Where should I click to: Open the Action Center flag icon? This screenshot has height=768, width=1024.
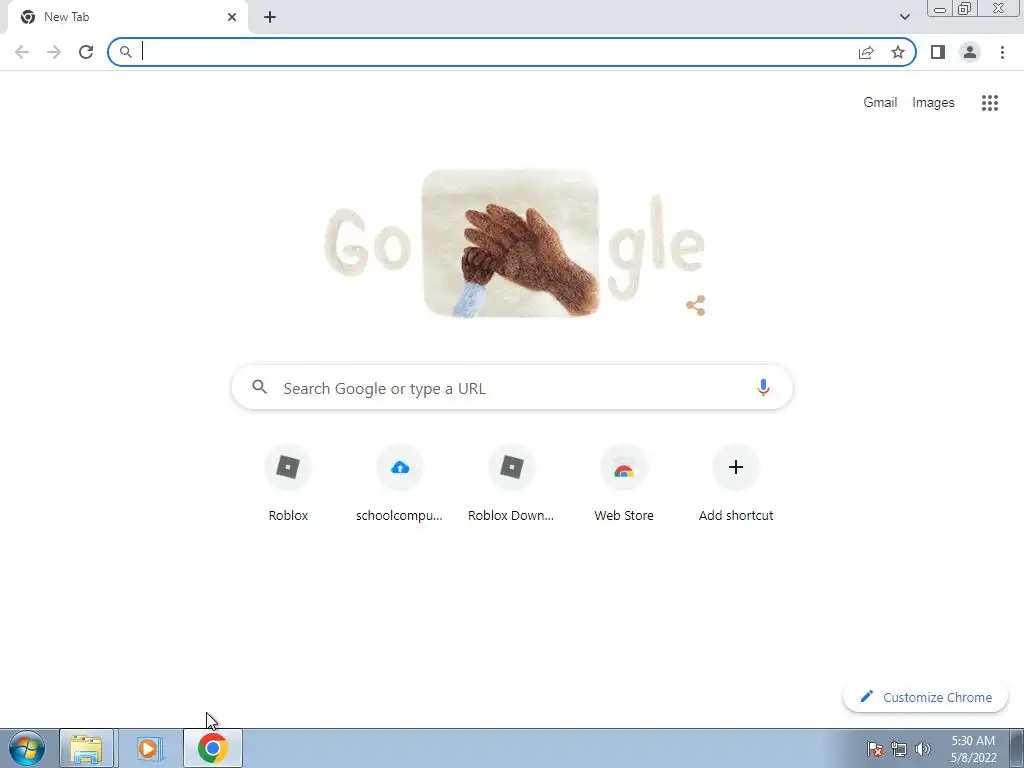pos(874,749)
